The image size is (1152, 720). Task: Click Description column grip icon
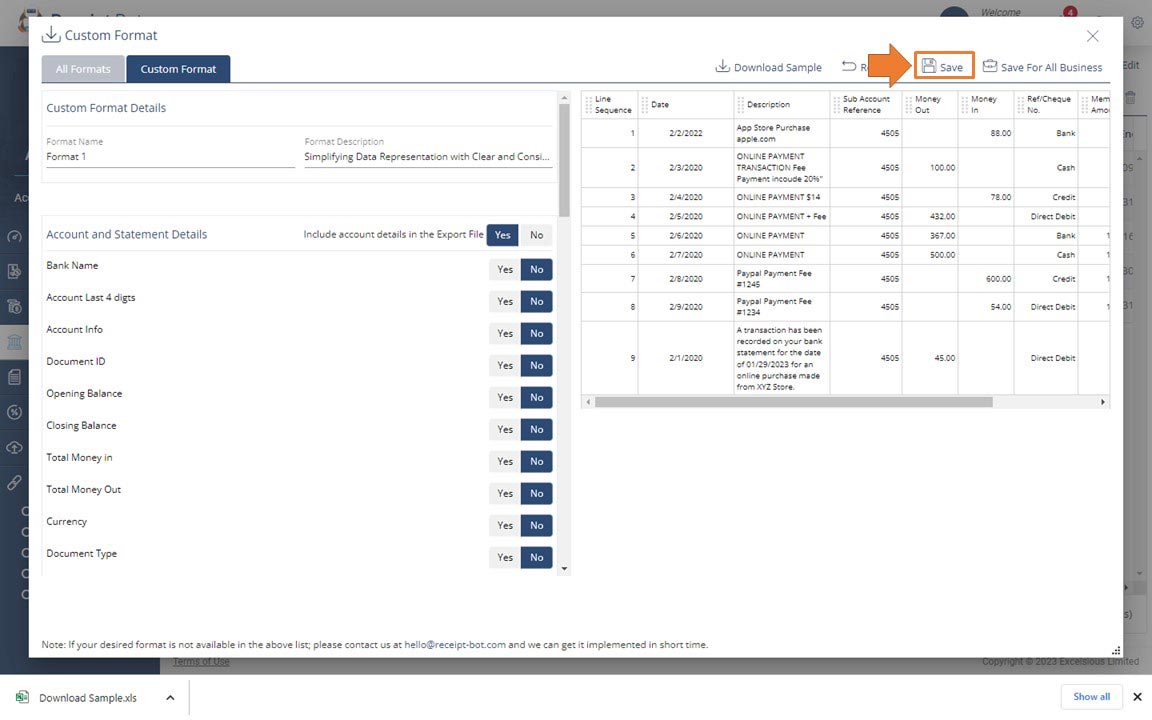740,105
